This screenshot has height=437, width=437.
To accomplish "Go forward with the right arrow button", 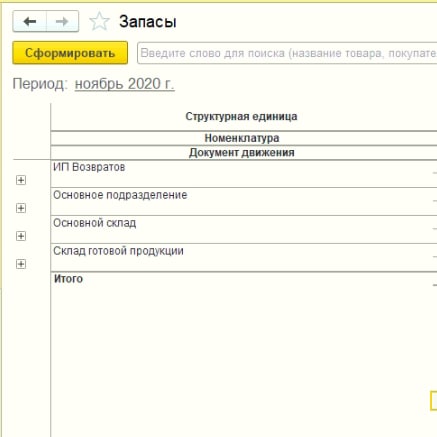I will pos(62,22).
